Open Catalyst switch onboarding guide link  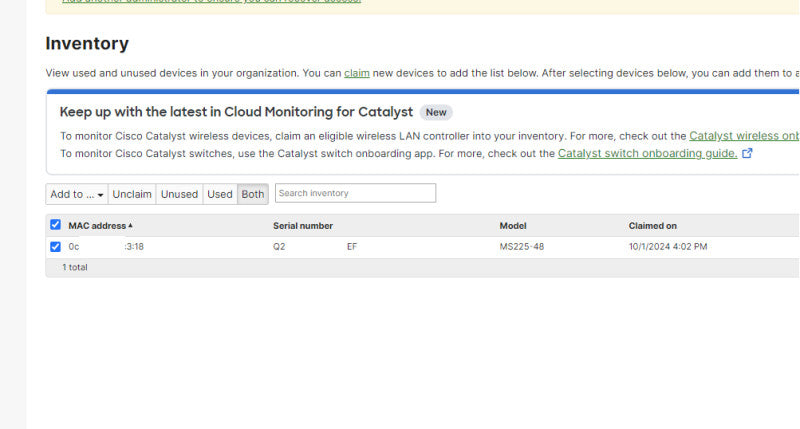647,153
